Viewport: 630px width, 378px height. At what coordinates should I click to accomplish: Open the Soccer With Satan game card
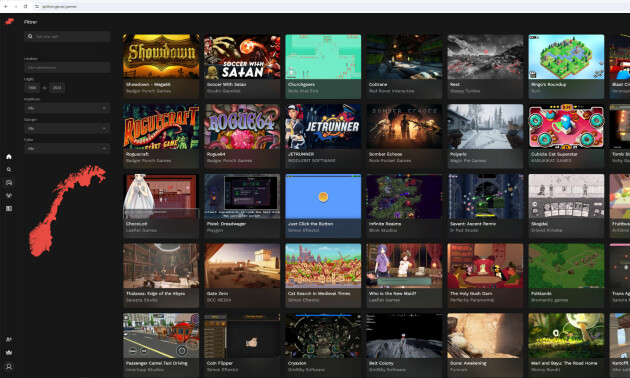pyautogui.click(x=242, y=66)
